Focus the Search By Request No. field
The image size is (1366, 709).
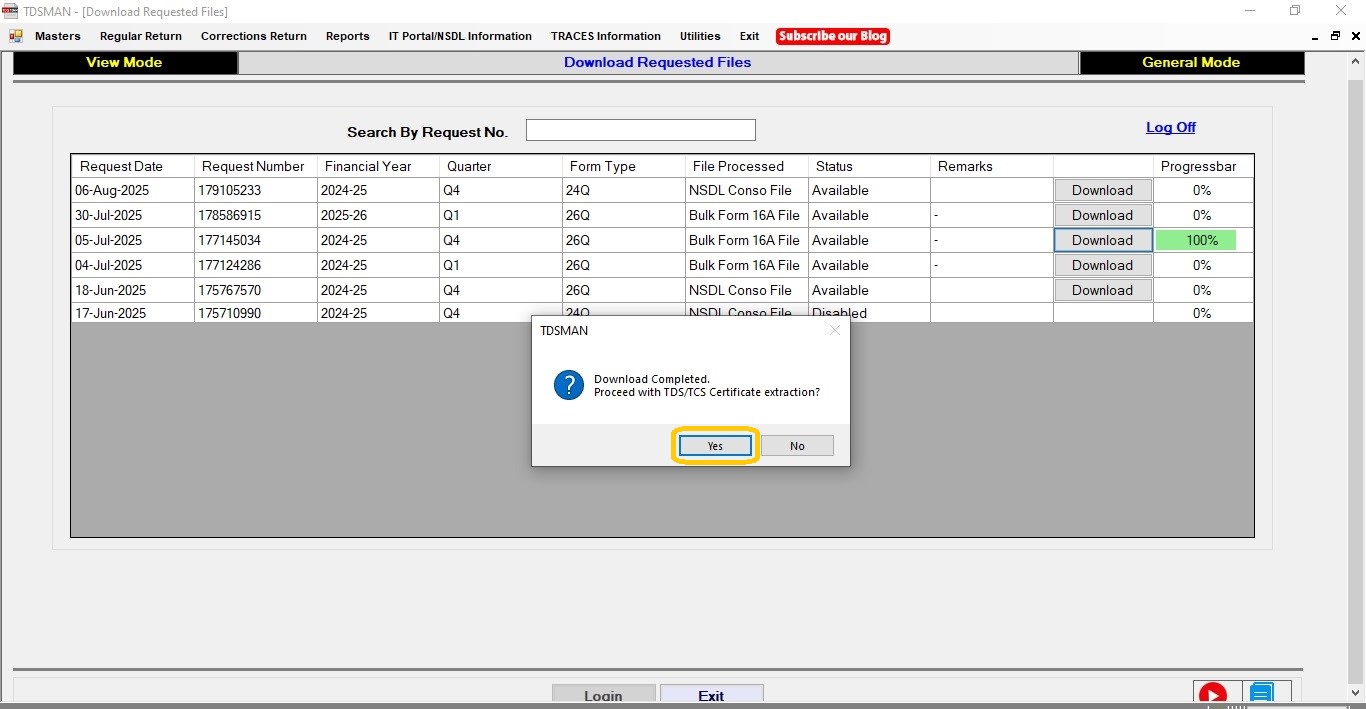(x=640, y=130)
